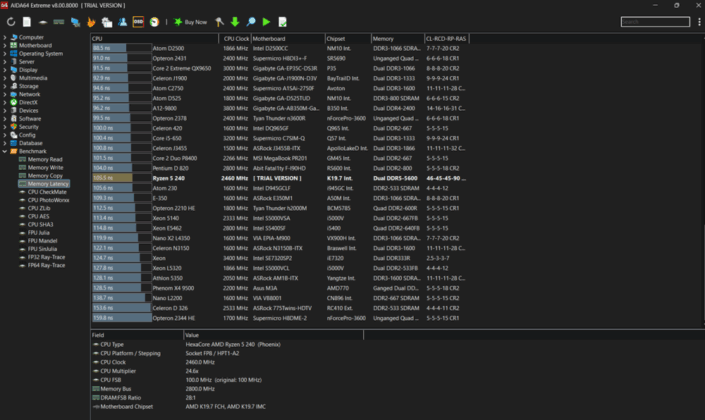
Task: Click the results sheet with checkmark icon
Action: point(282,22)
